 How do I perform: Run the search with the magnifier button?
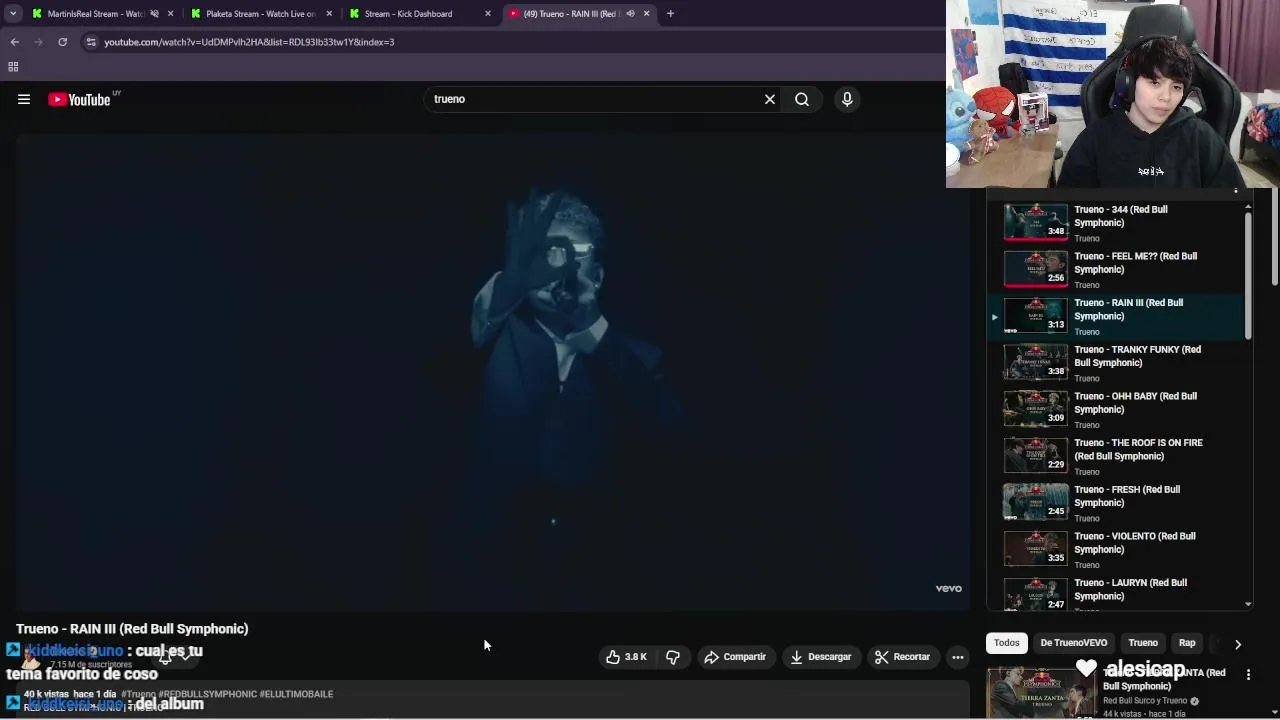click(802, 99)
